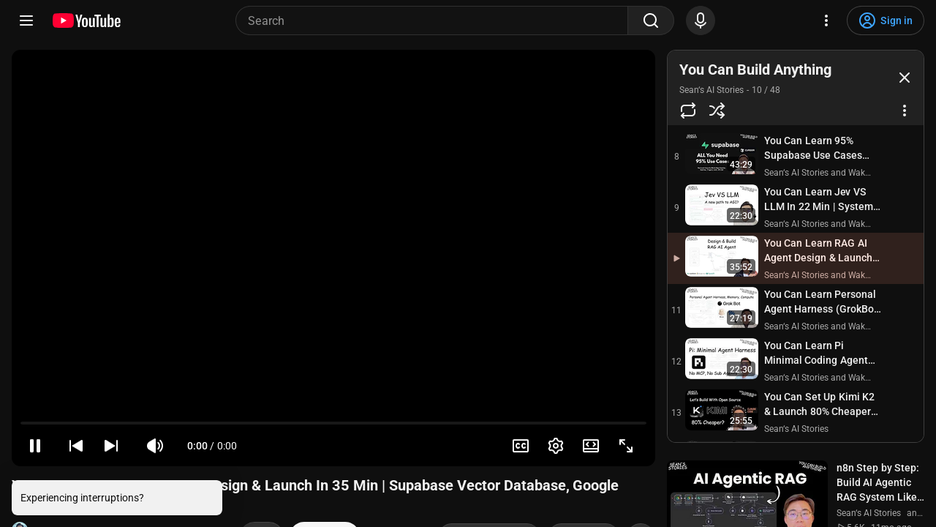The width and height of the screenshot is (936, 527).
Task: Open the hamburger guide menu
Action: tap(26, 21)
